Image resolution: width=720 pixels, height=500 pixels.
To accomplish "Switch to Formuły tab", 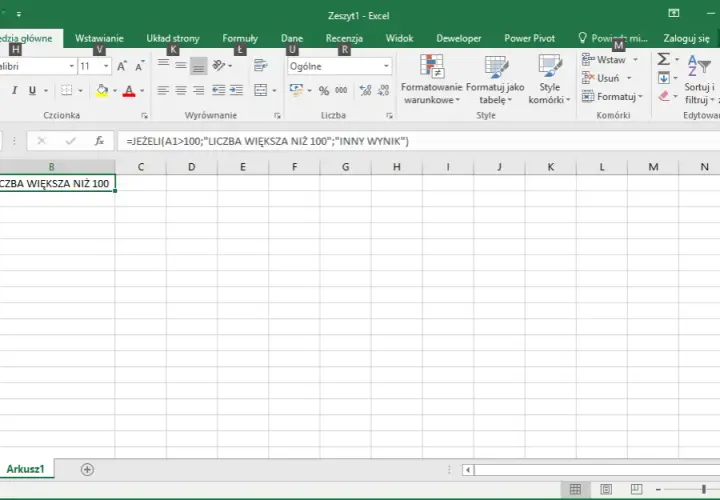I will 240,39.
